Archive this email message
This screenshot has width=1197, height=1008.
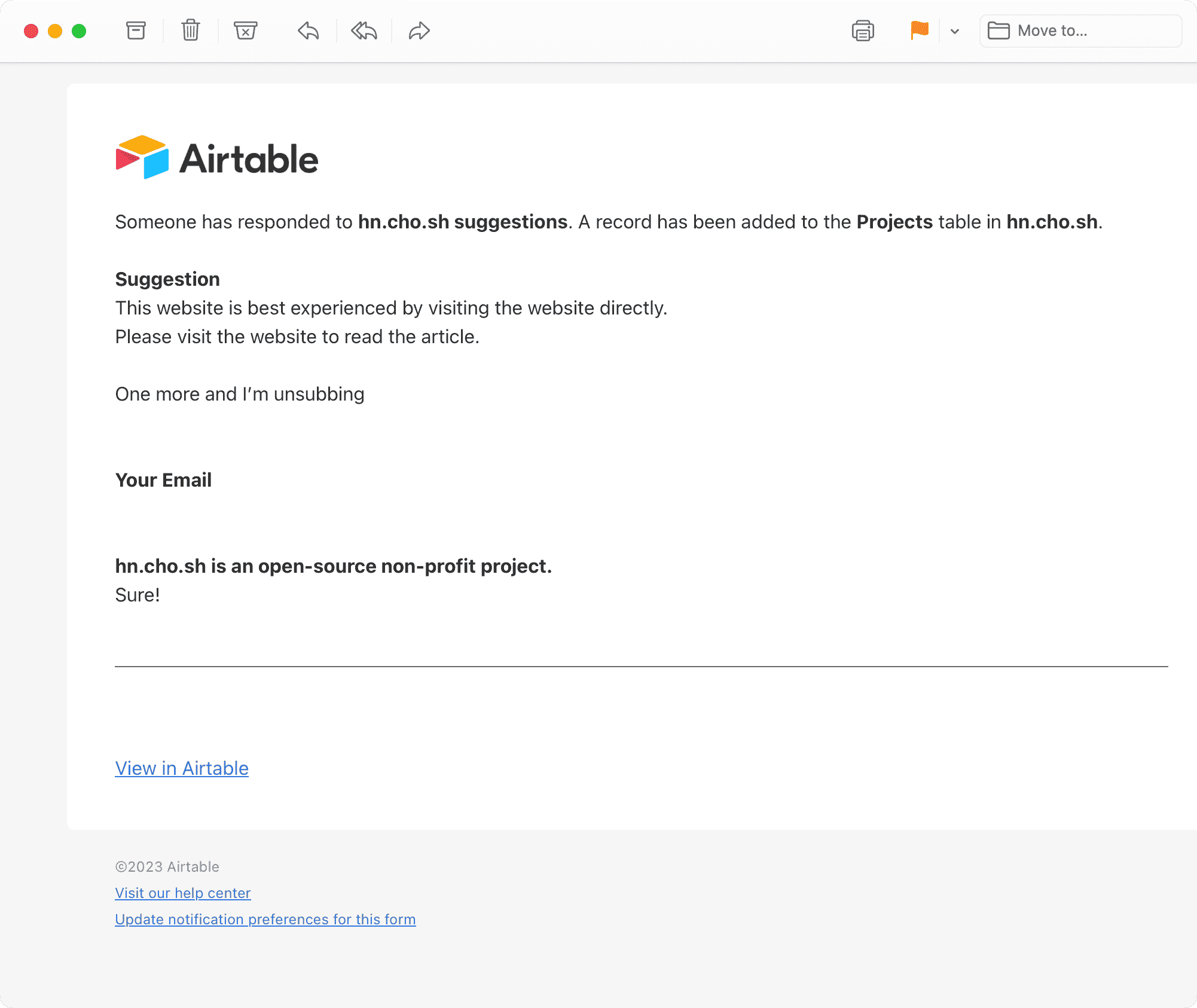[x=136, y=30]
